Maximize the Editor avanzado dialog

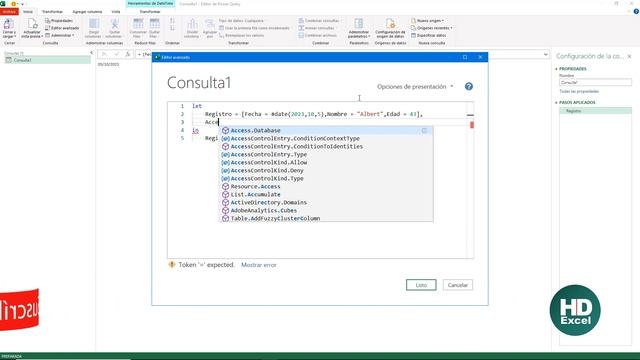pyautogui.click(x=465, y=57)
